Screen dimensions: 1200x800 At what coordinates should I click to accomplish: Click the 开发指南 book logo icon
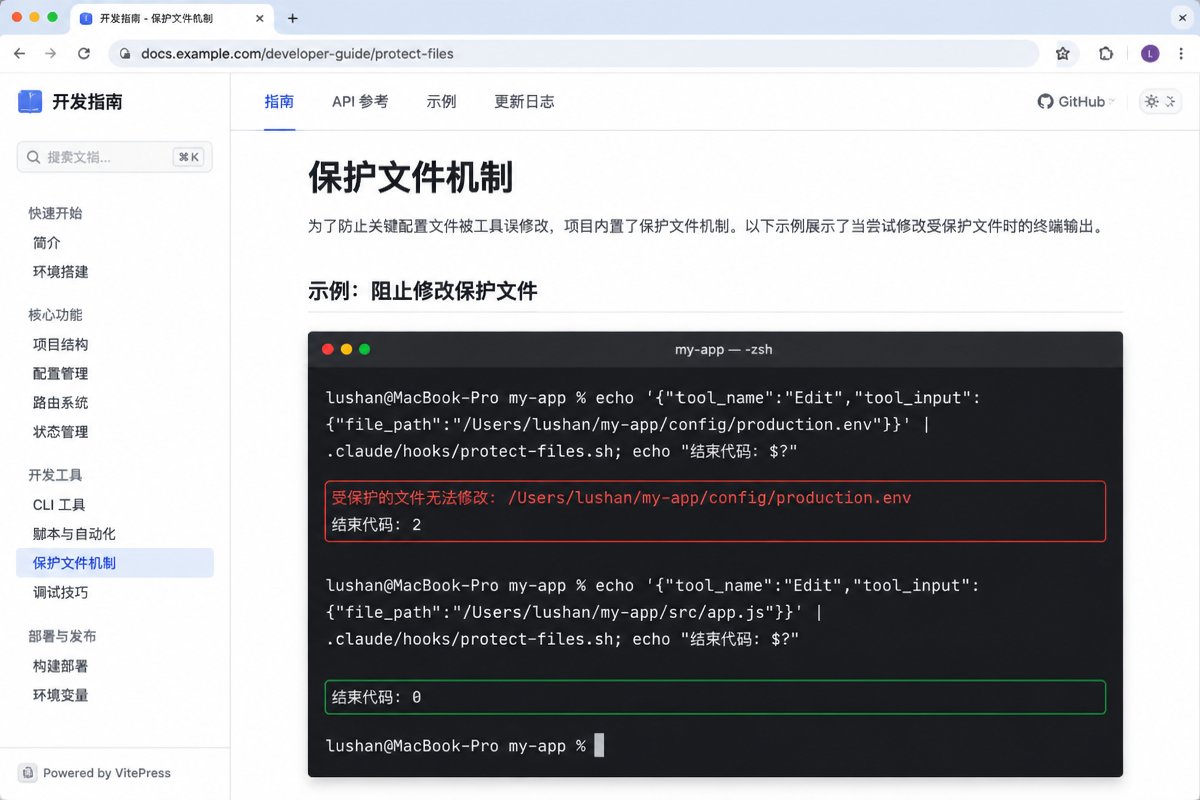pyautogui.click(x=31, y=101)
